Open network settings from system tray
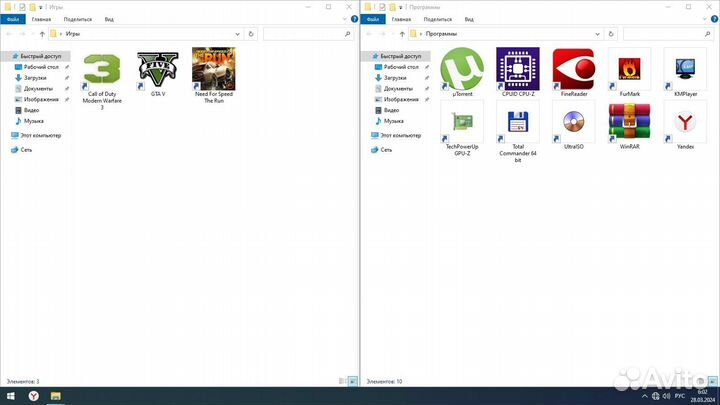This screenshot has height=405, width=720. coord(655,396)
